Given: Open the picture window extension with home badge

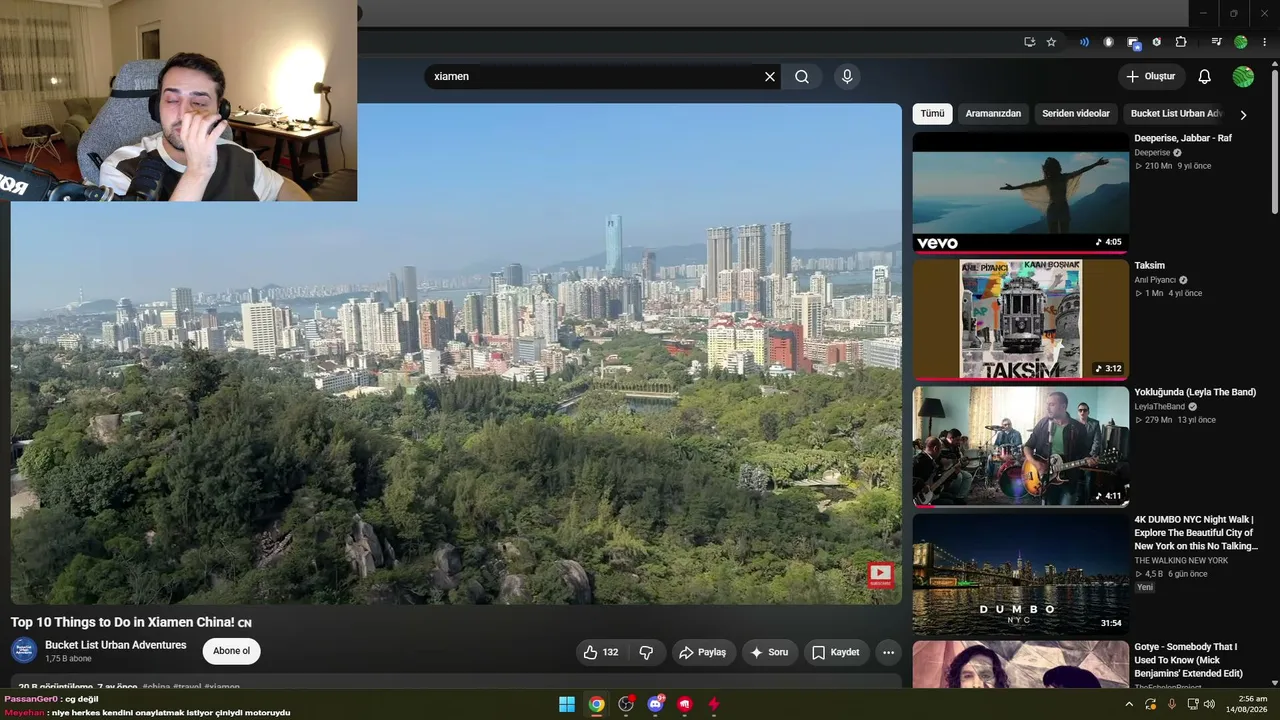Looking at the screenshot, I should pos(1133,42).
